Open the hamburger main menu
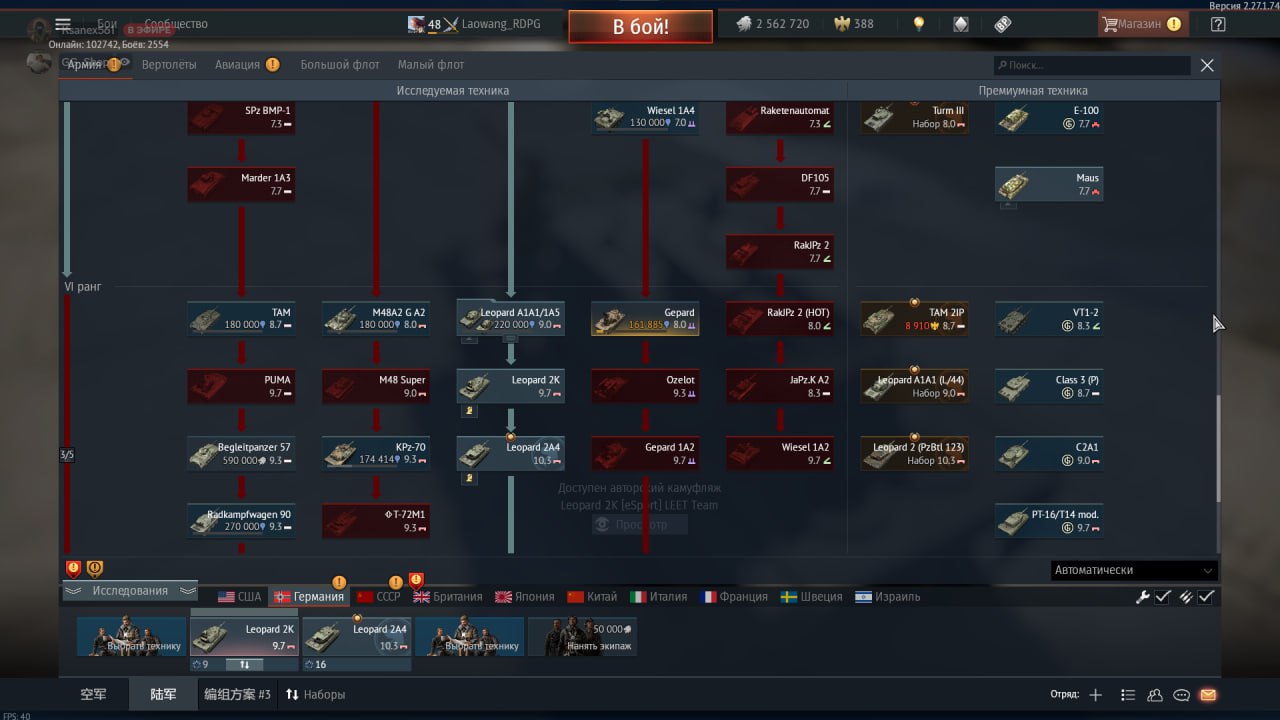This screenshot has height=720, width=1280. tap(63, 24)
